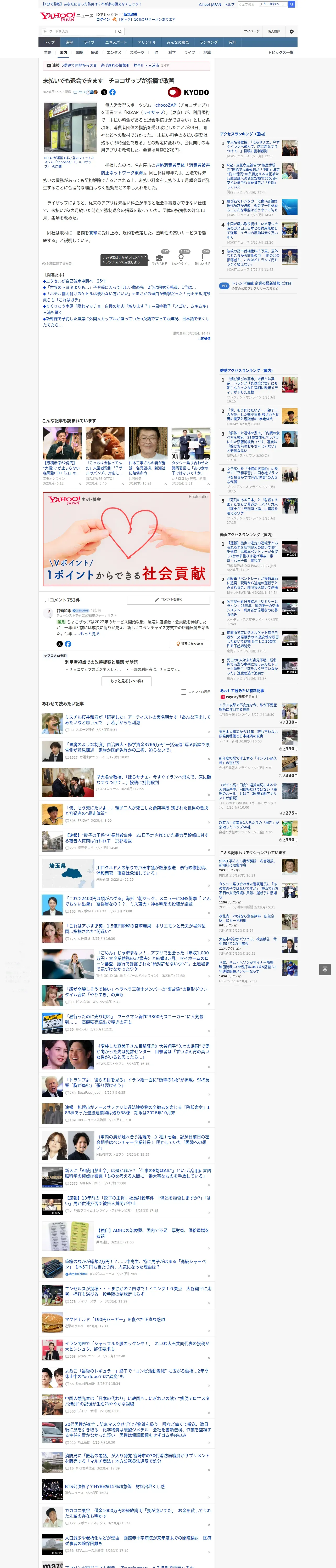Image resolution: width=336 pixels, height=1568 pixels.
Task: Click the コメントを書く button
Action: coord(168,599)
